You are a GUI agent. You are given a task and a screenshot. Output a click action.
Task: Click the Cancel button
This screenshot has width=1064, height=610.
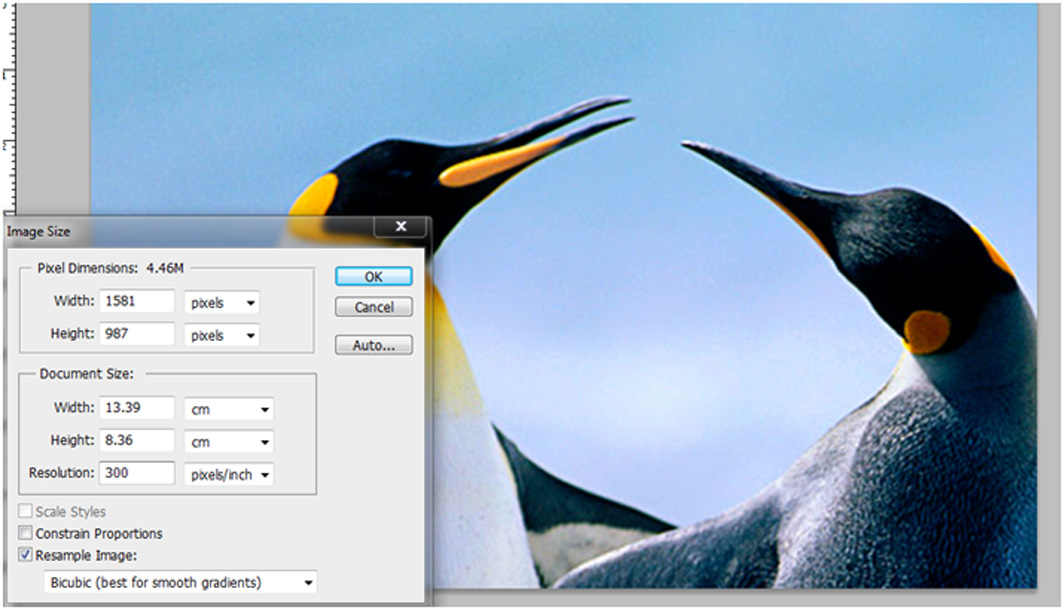pos(373,307)
